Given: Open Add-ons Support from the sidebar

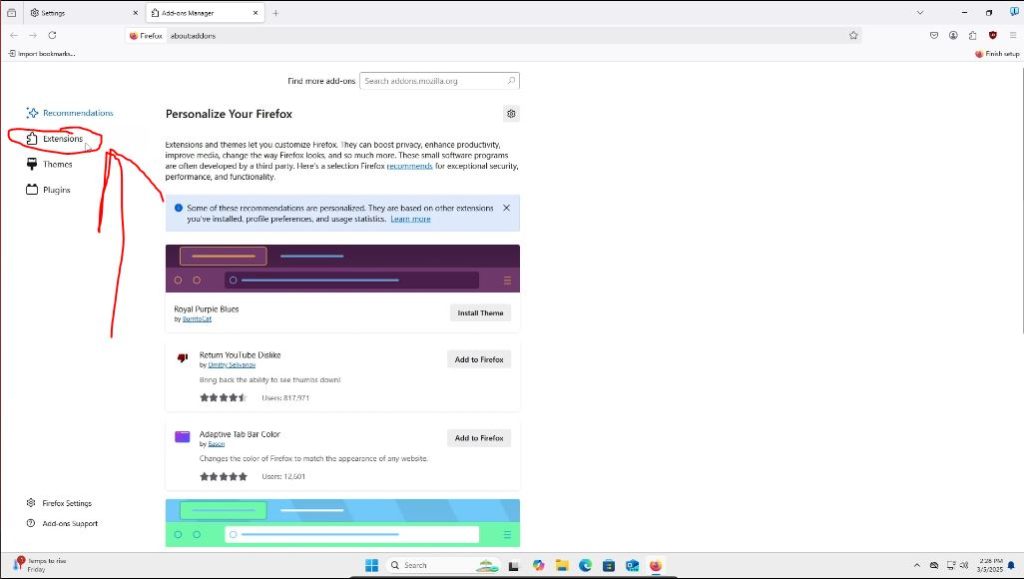Looking at the screenshot, I should (61, 524).
